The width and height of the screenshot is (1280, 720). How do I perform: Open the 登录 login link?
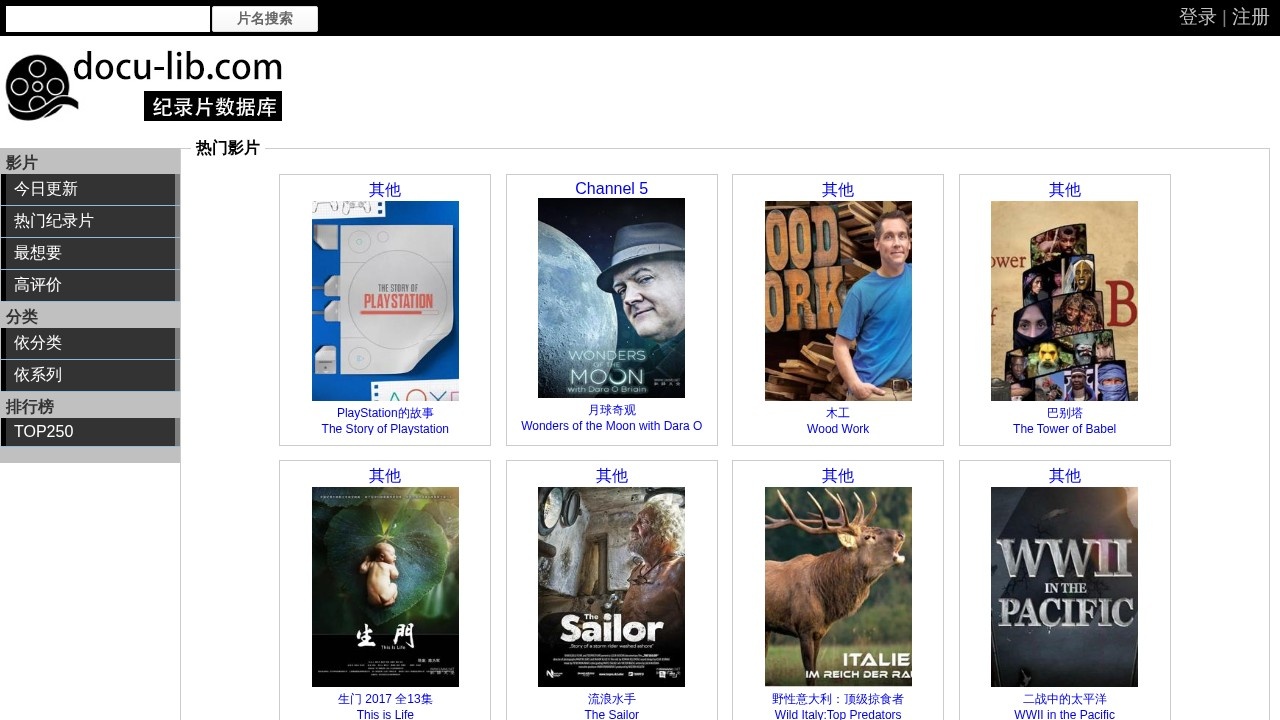click(1197, 17)
